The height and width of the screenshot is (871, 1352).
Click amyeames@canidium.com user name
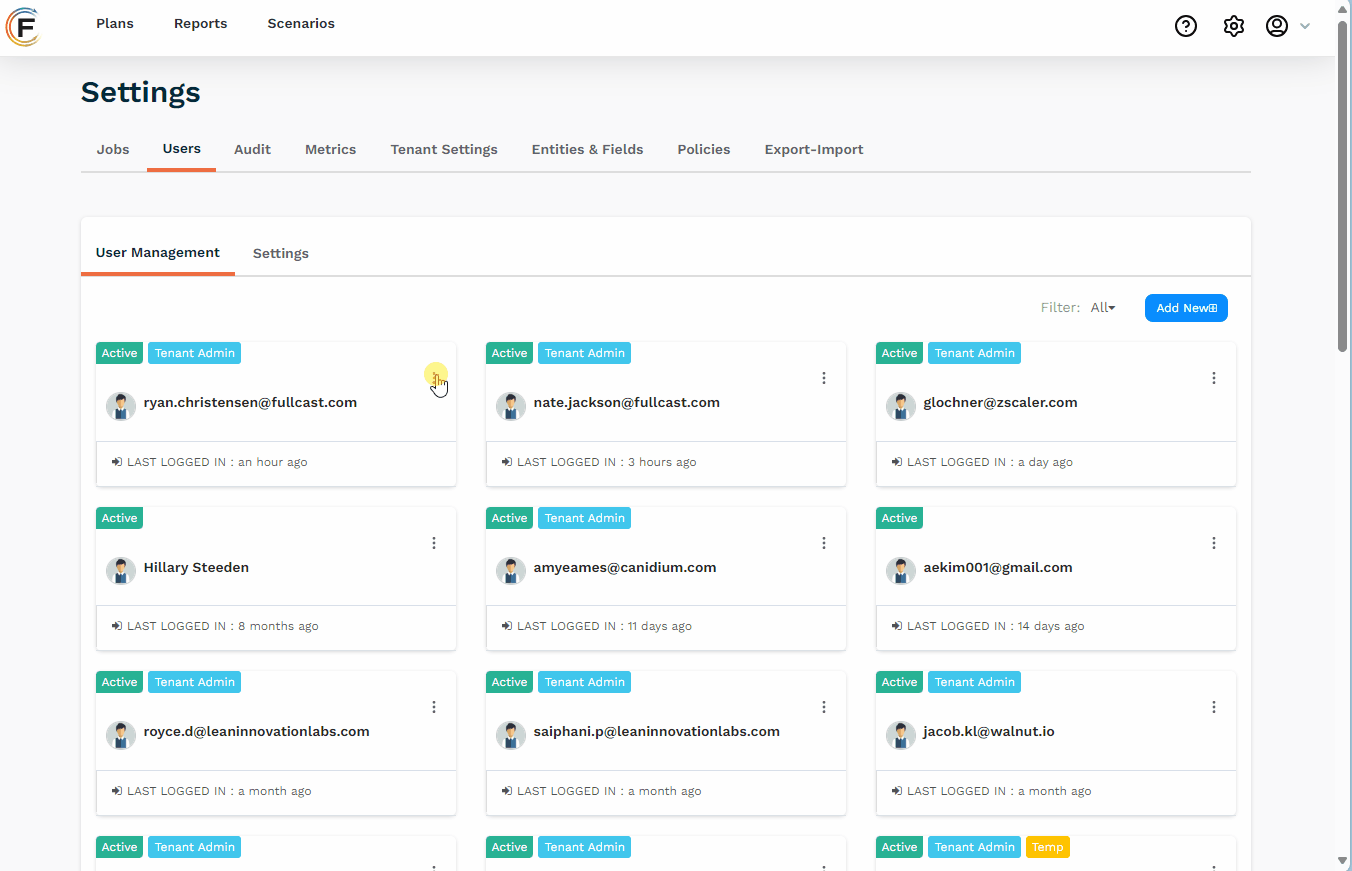tap(625, 567)
